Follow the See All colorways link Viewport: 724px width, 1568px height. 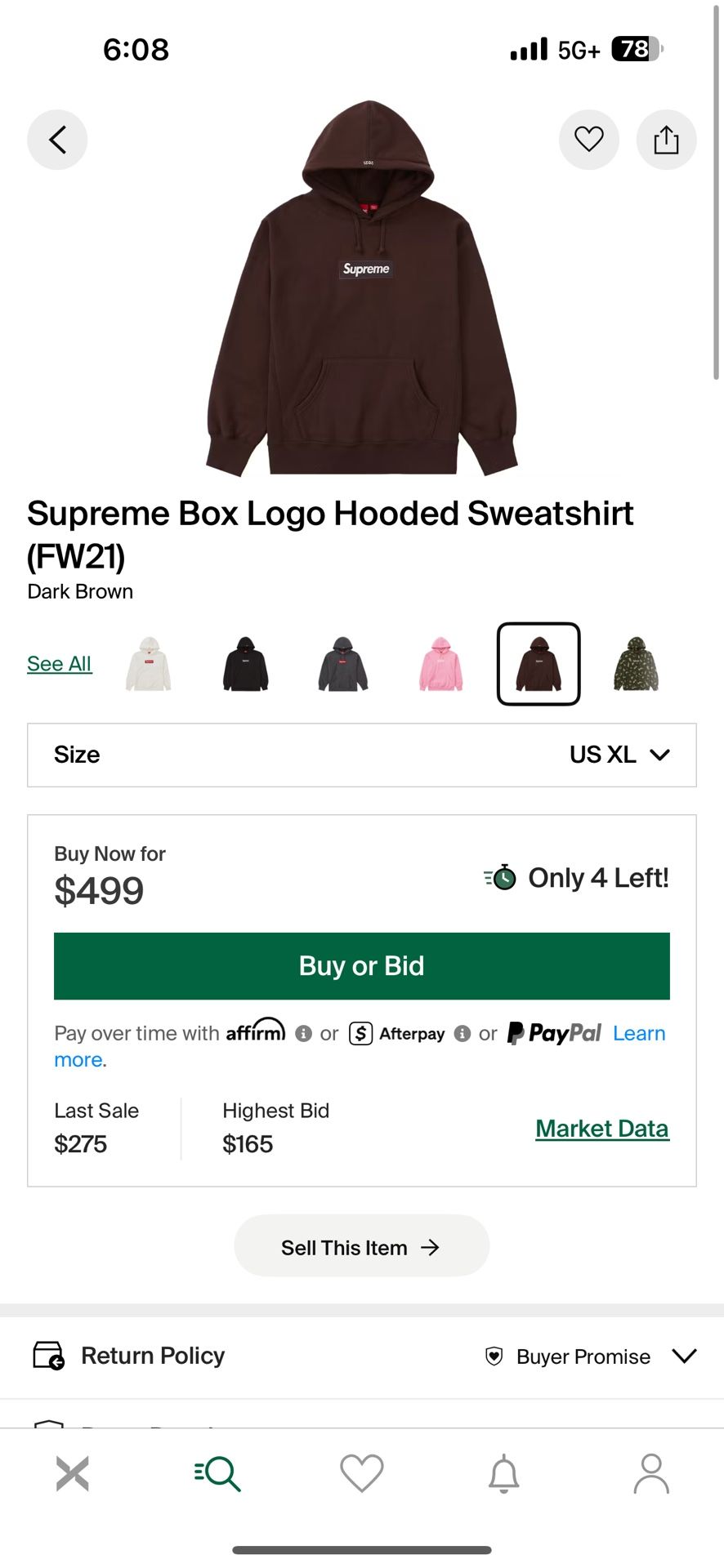pos(60,664)
